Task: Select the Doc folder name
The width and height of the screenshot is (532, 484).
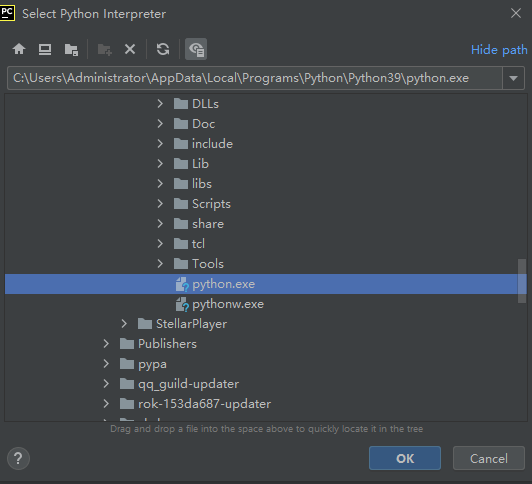Action: (204, 124)
